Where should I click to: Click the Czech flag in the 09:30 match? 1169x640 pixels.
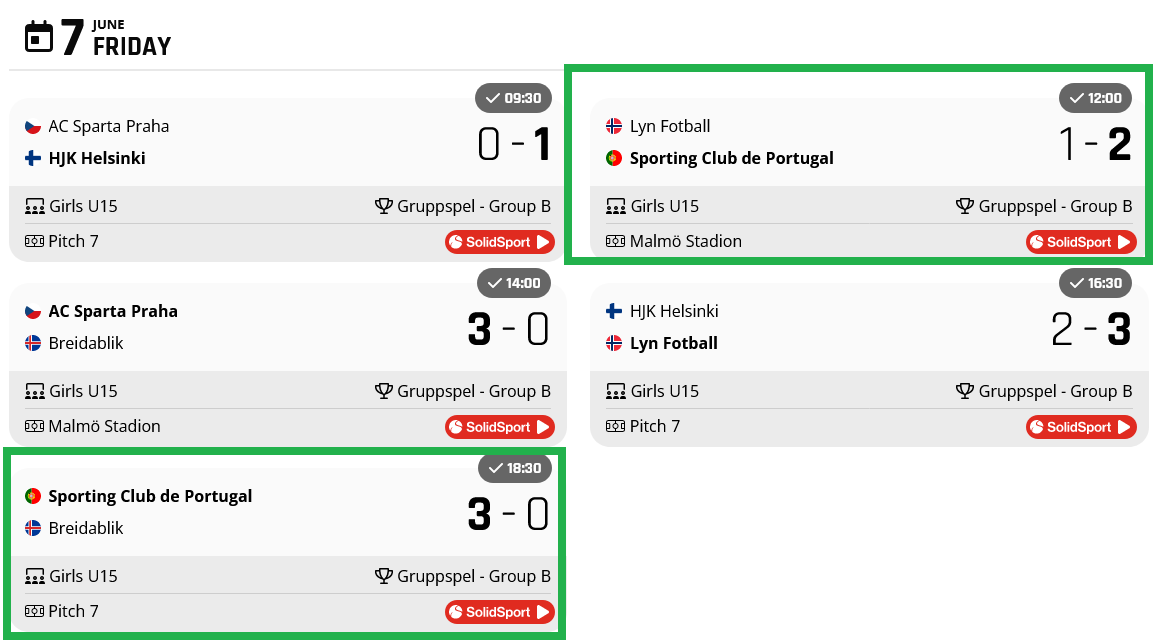(x=33, y=126)
